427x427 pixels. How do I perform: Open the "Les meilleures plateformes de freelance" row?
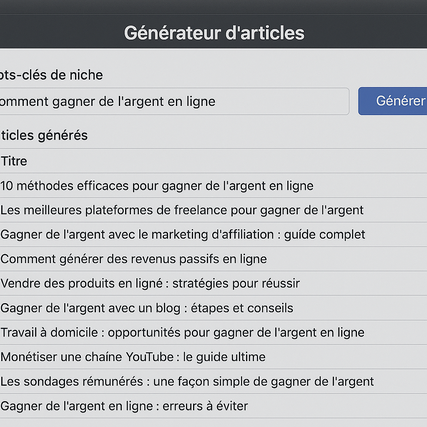pos(213,210)
